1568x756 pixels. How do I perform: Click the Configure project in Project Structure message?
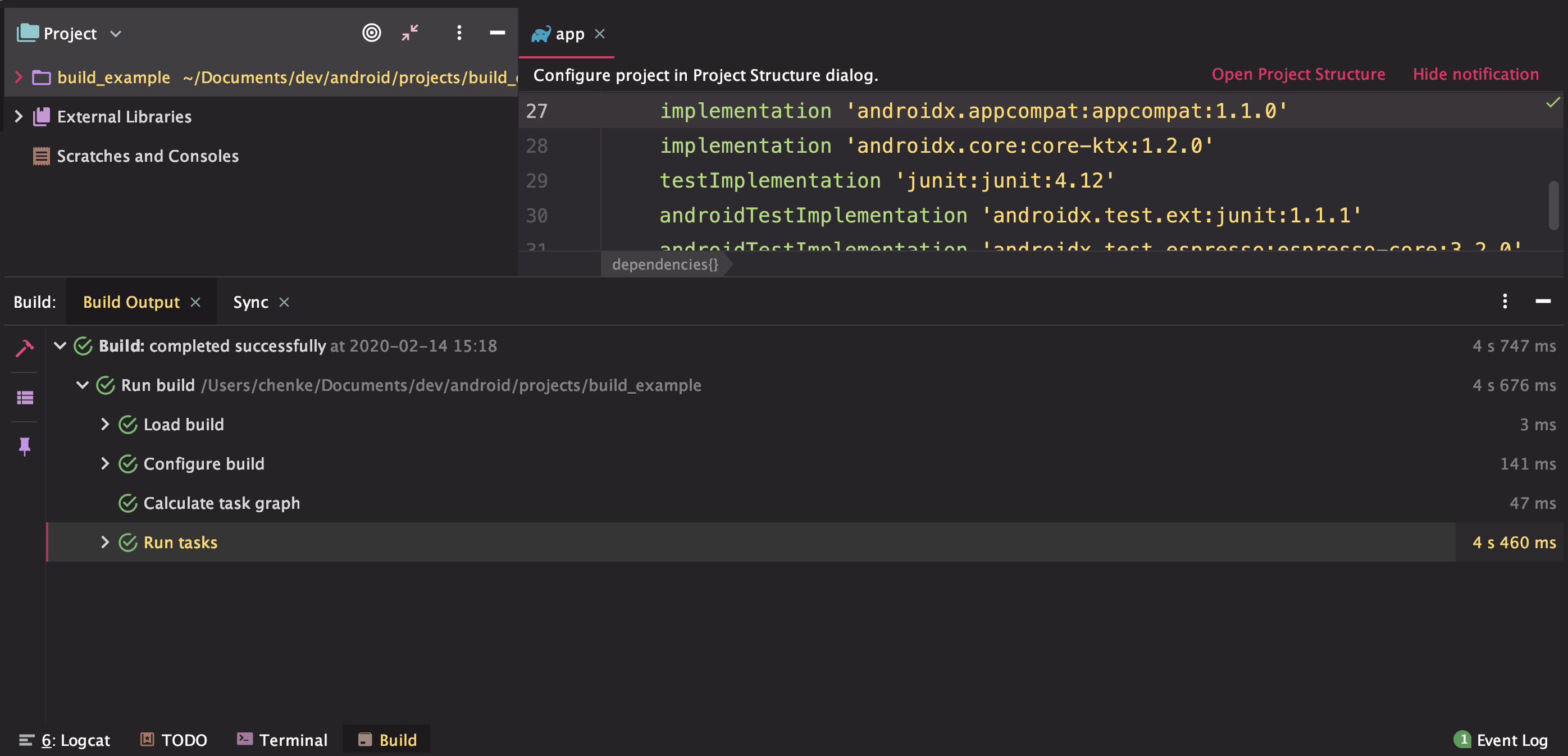click(705, 75)
